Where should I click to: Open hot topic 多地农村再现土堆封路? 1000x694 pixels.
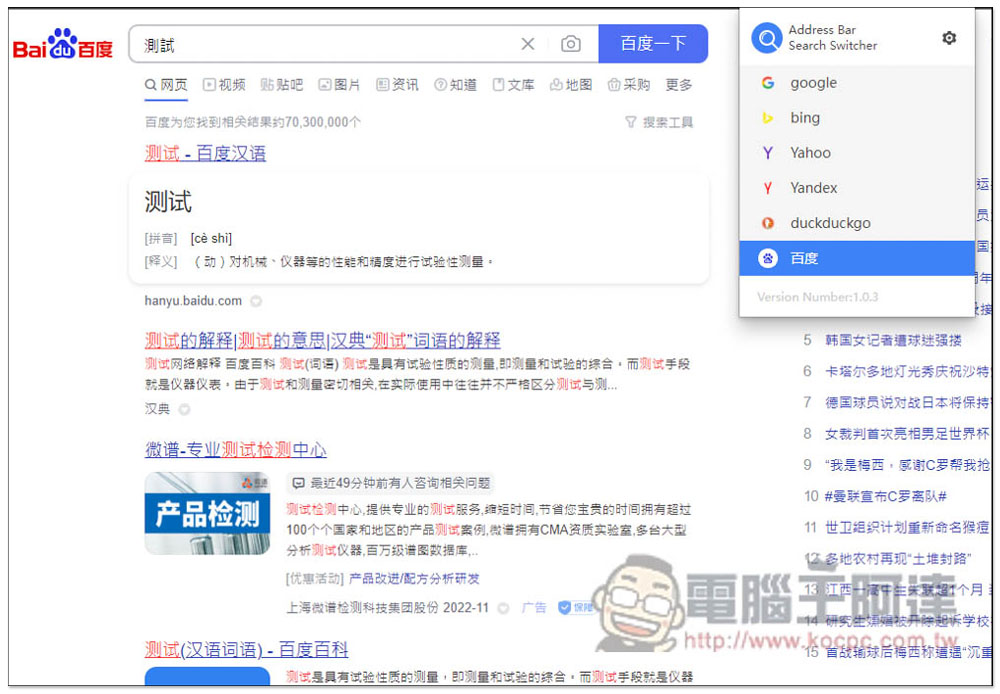[x=897, y=559]
